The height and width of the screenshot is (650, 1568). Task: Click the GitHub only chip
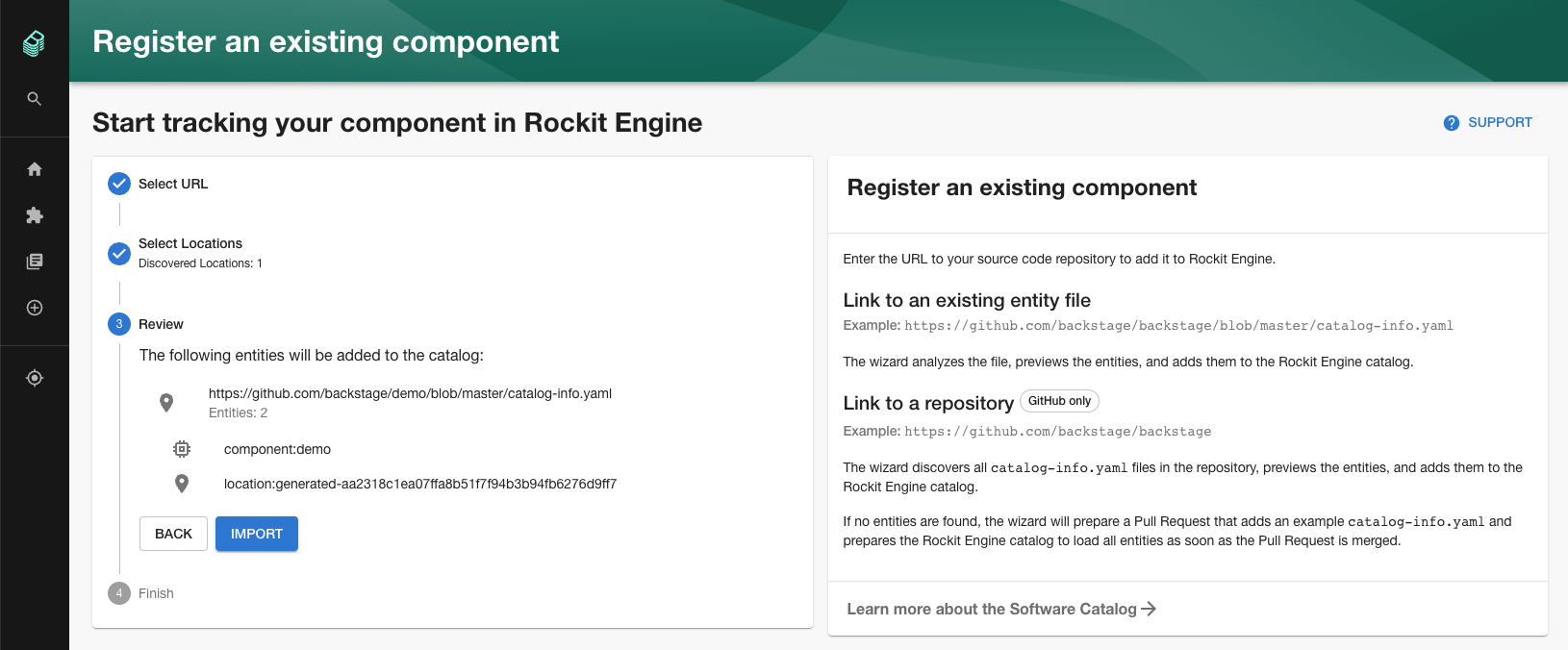point(1059,401)
